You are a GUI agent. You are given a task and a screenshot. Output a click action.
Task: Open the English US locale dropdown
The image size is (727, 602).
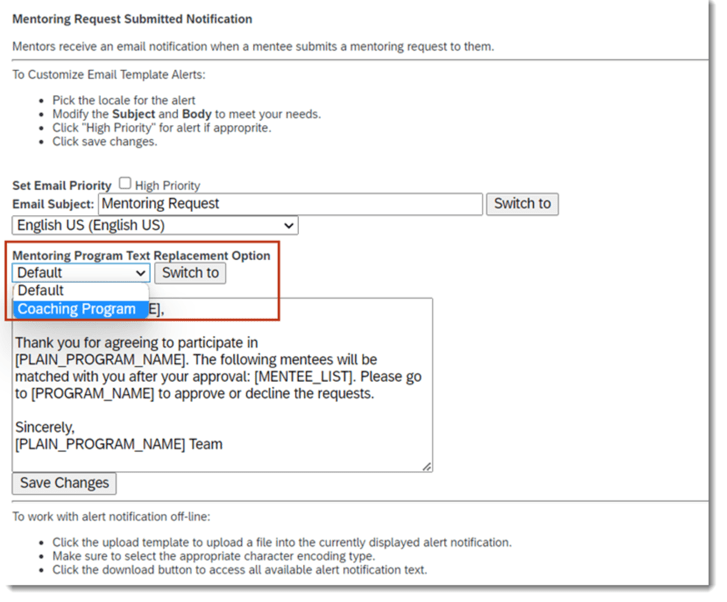coord(155,226)
